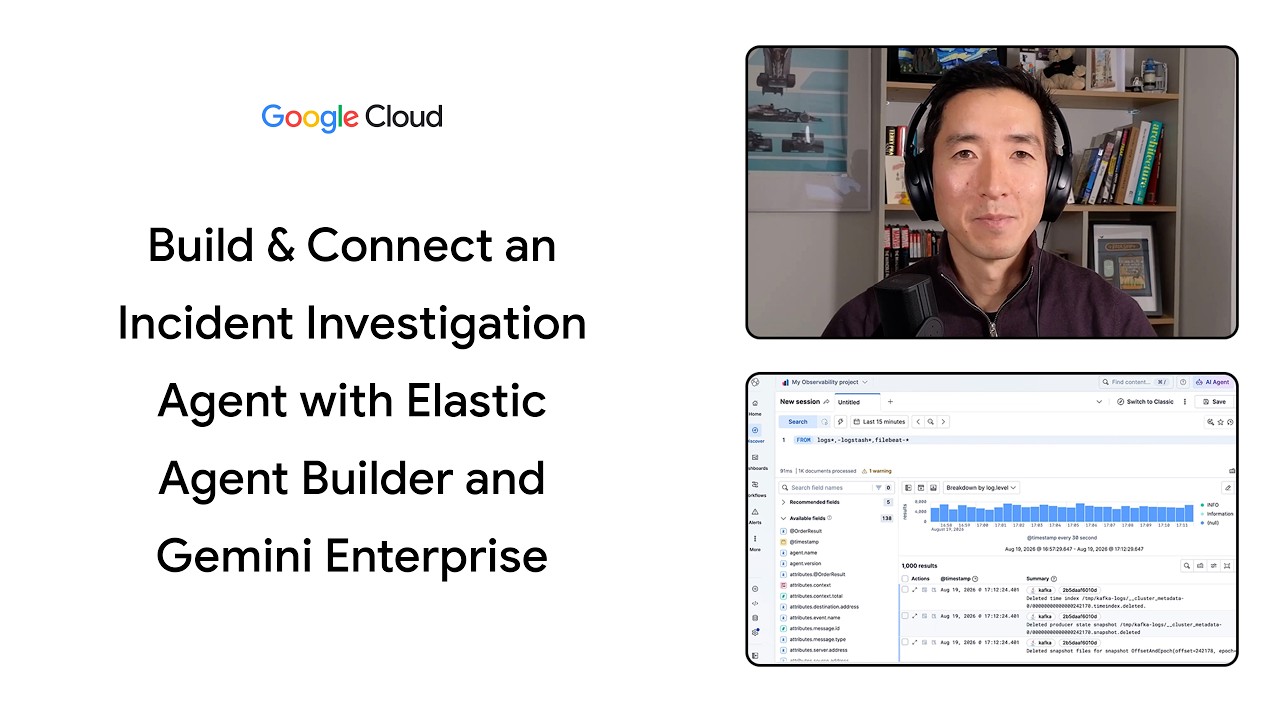Image resolution: width=1280 pixels, height=720 pixels.
Task: Open the My Observability project dropdown
Action: pos(824,382)
